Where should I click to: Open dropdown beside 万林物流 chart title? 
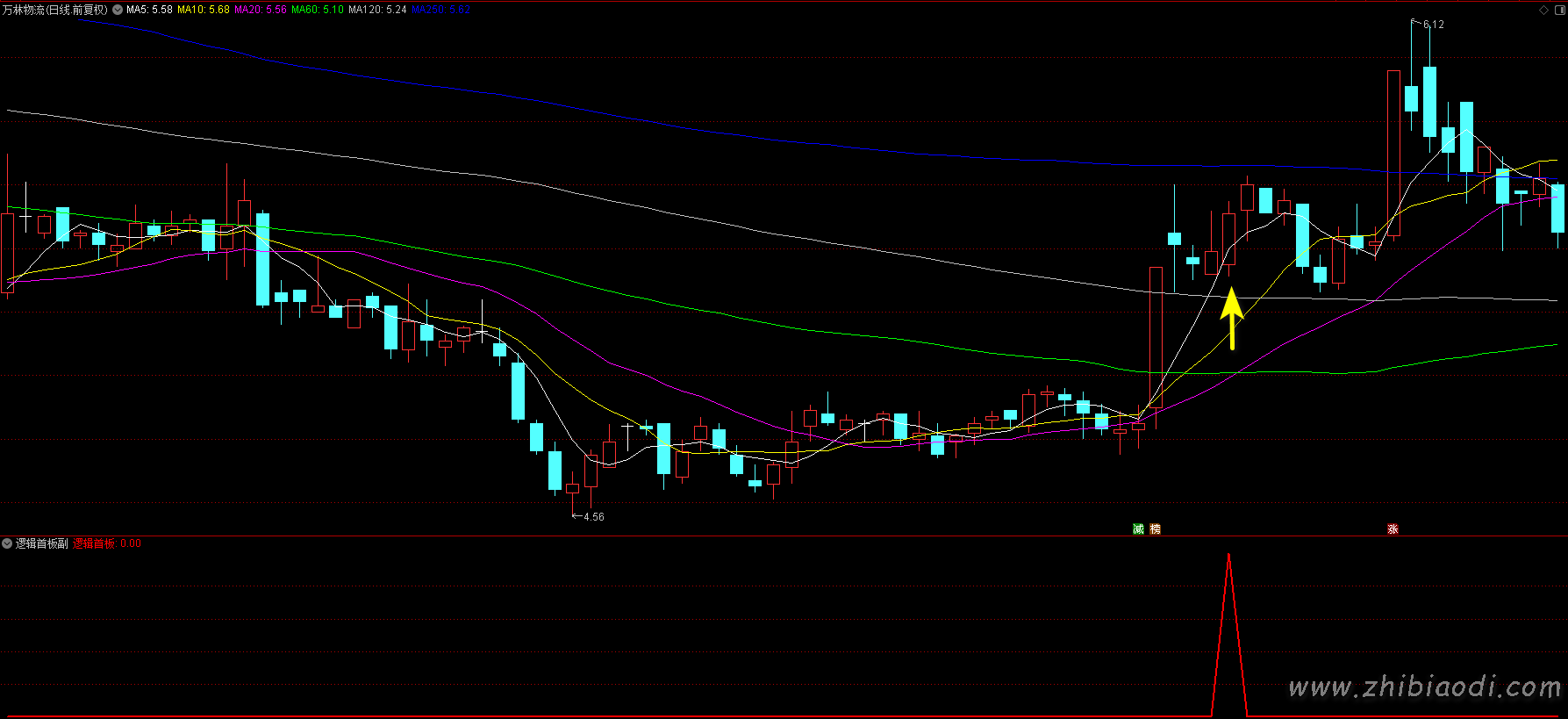(x=118, y=10)
